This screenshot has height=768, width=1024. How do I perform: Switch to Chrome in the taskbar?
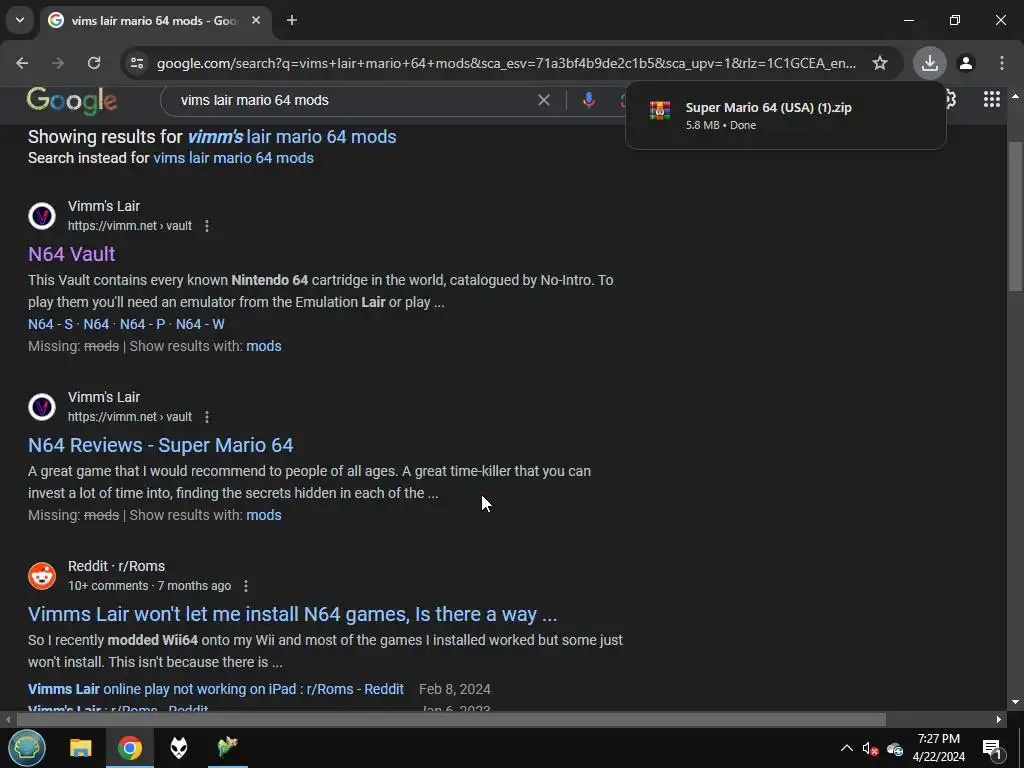coord(129,748)
